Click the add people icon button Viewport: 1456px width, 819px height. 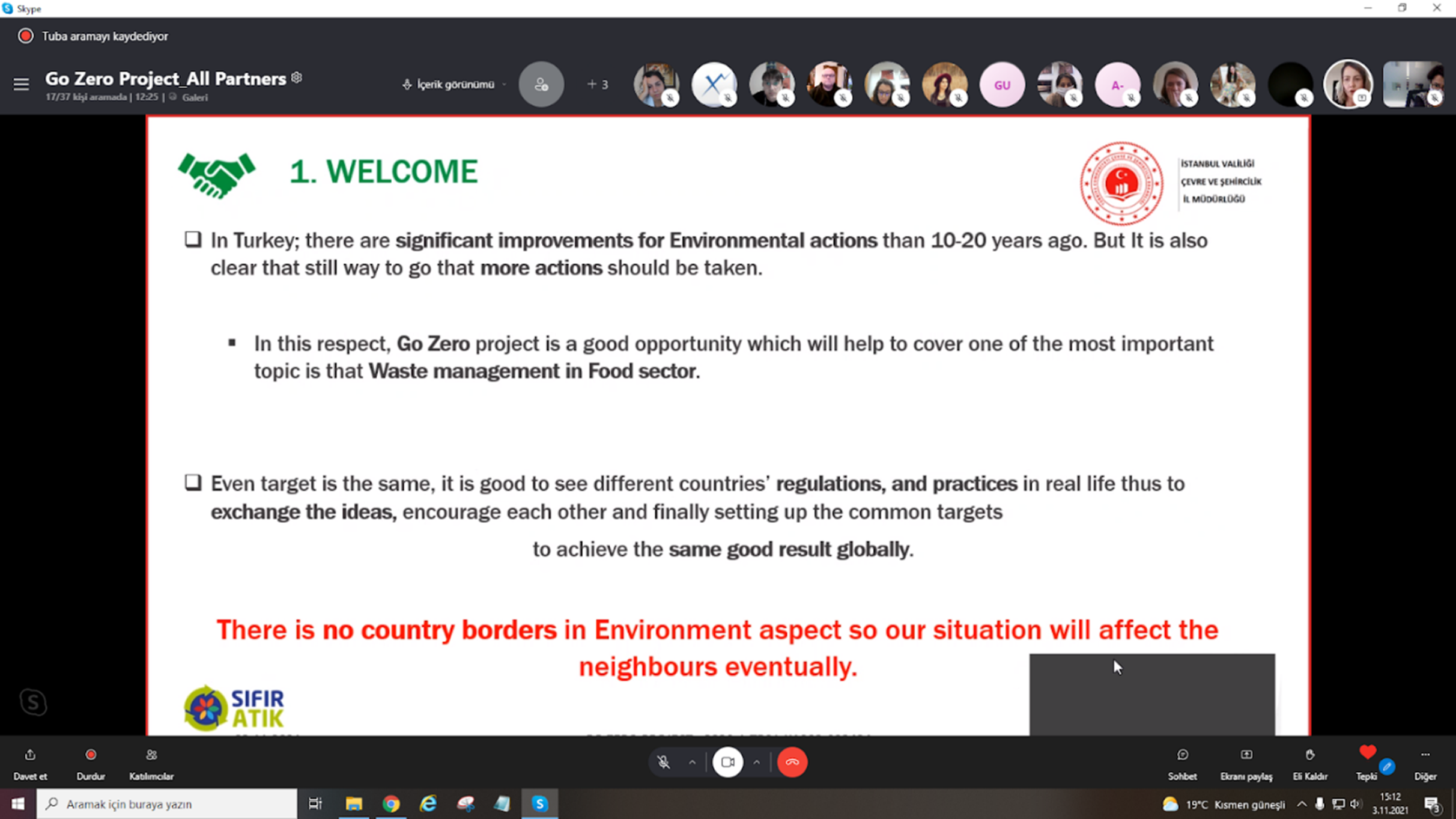pos(541,85)
